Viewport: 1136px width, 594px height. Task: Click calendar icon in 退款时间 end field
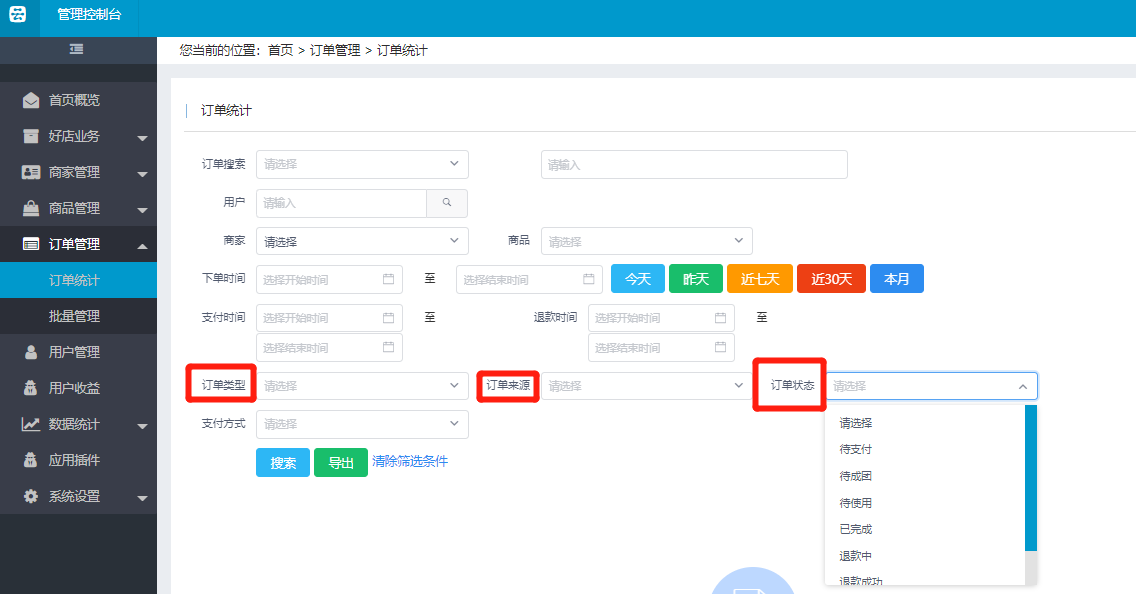pos(721,348)
